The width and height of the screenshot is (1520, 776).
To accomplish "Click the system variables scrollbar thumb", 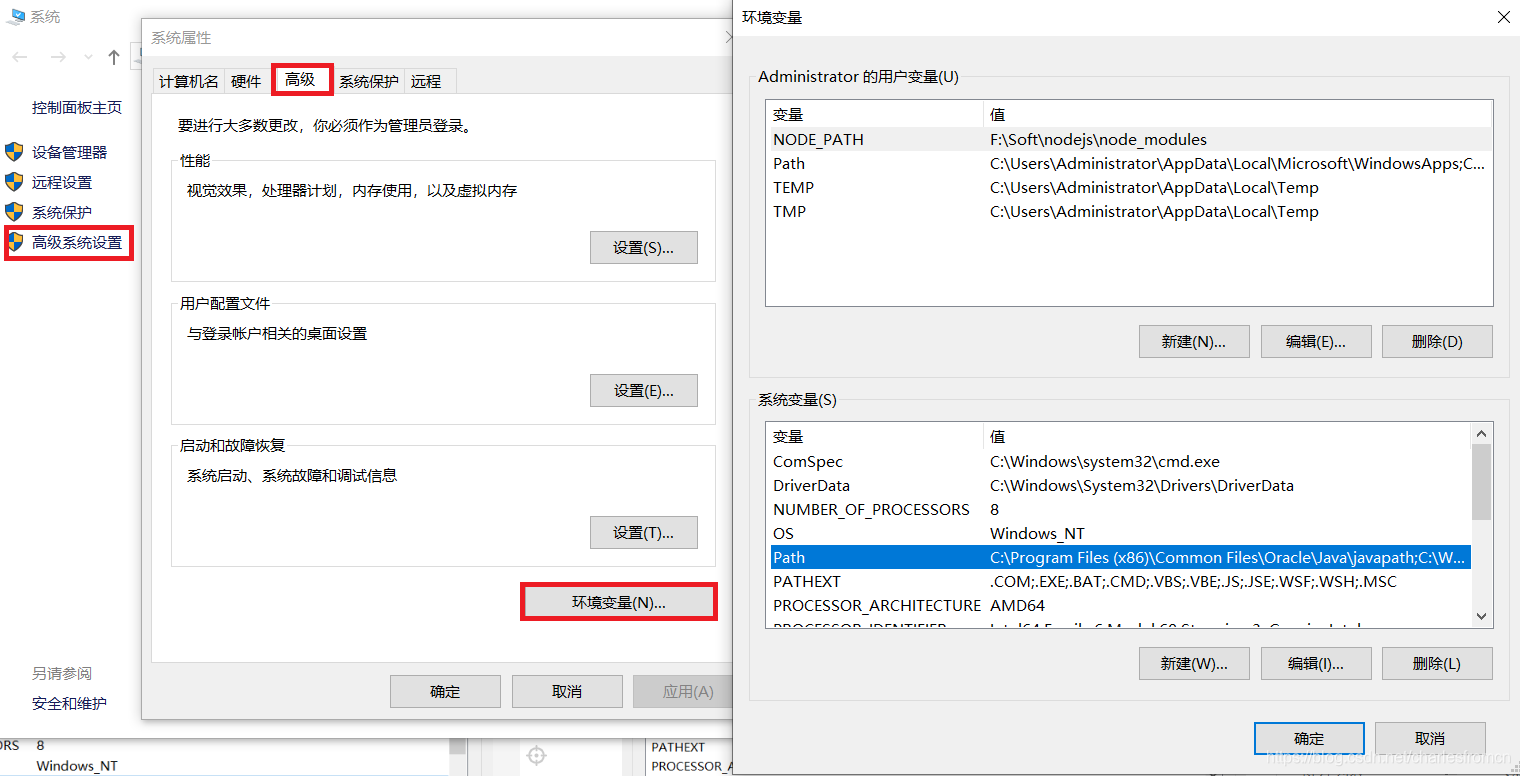I will coord(1482,482).
